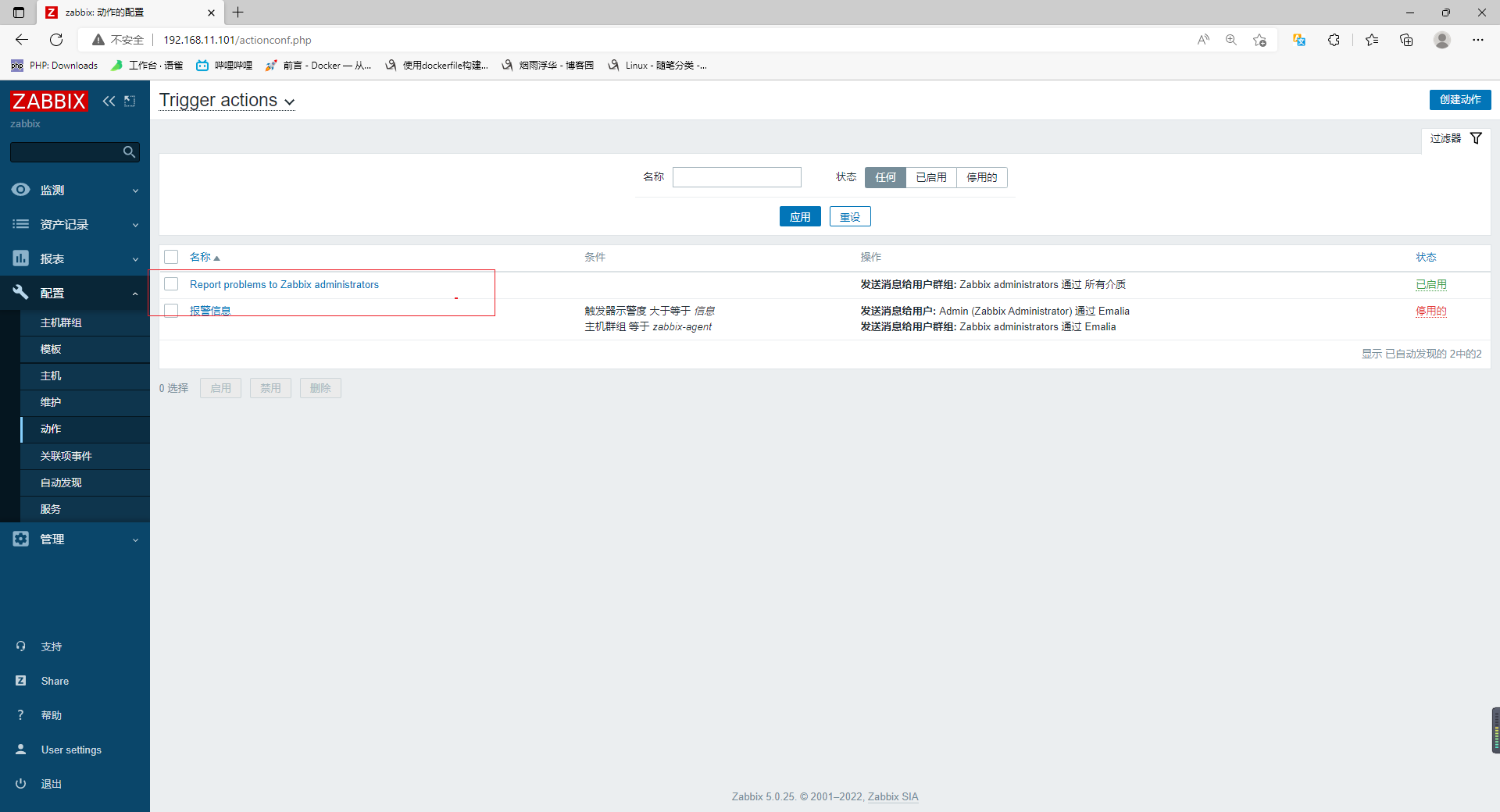This screenshot has height=812, width=1500.
Task: Click browser profile avatar
Action: [x=1442, y=40]
